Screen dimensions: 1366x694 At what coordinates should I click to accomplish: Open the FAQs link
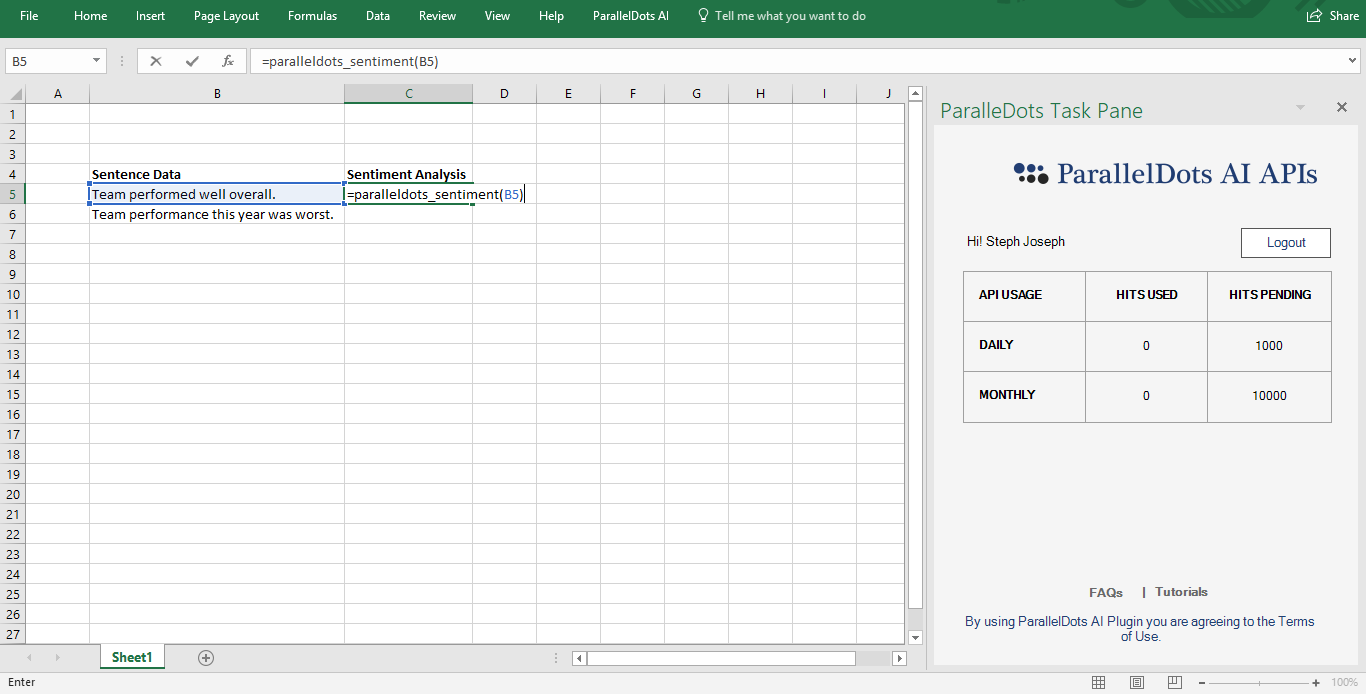(1105, 592)
